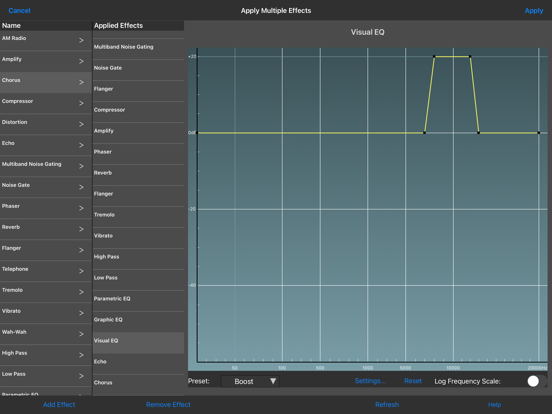552x414 pixels.
Task: Expand the Multiband Noise Gating chevron in the Name list
Action: (81, 166)
